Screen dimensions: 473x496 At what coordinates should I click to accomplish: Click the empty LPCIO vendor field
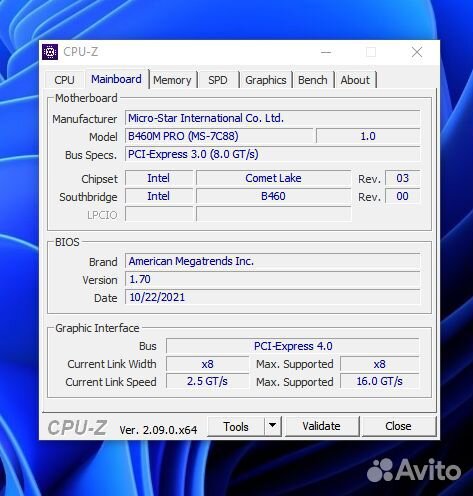click(159, 214)
